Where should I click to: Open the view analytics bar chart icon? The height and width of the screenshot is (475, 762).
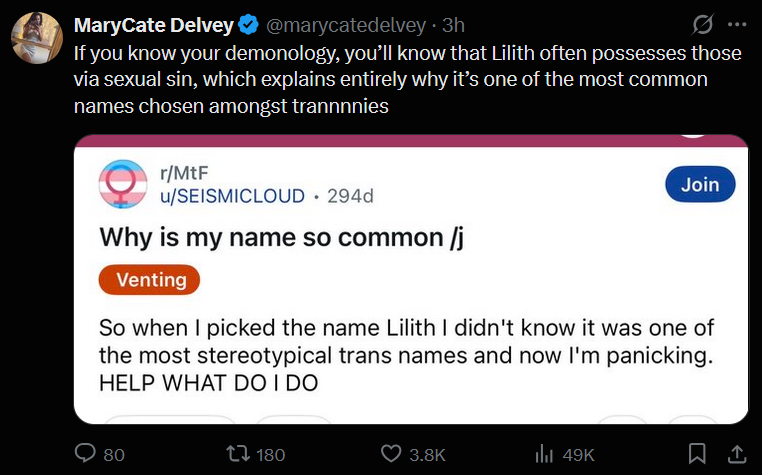point(544,454)
